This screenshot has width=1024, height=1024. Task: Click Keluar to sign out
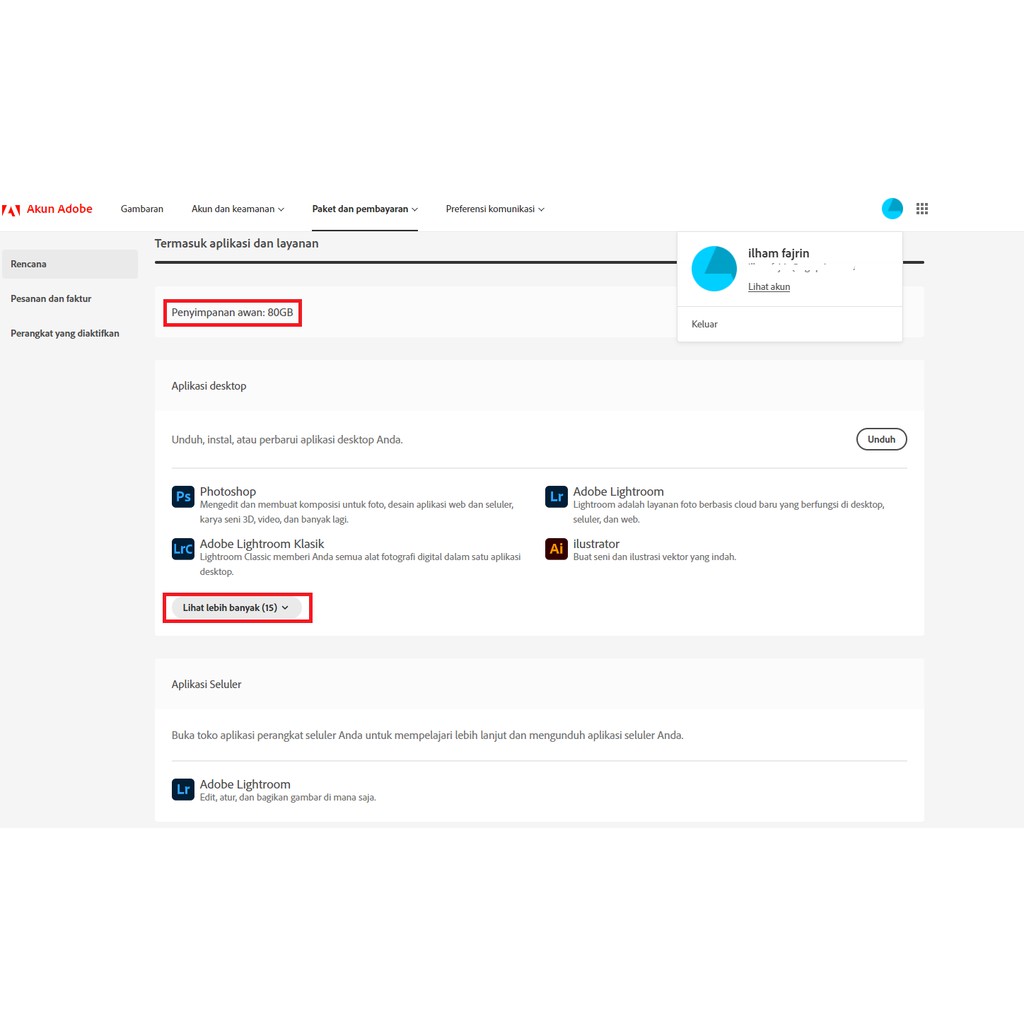[704, 324]
